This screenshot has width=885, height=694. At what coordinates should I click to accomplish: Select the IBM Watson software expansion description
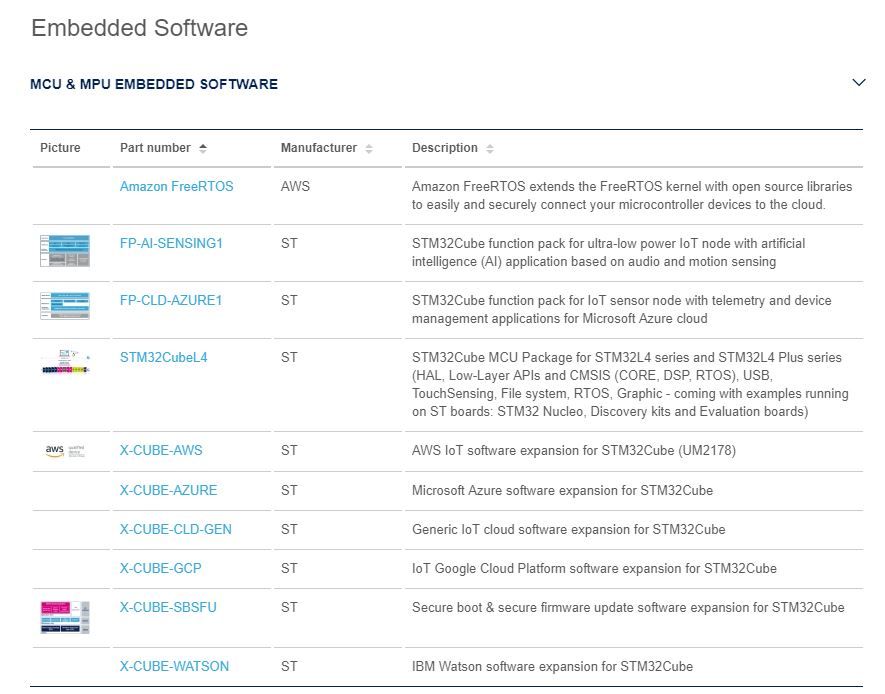pos(553,666)
